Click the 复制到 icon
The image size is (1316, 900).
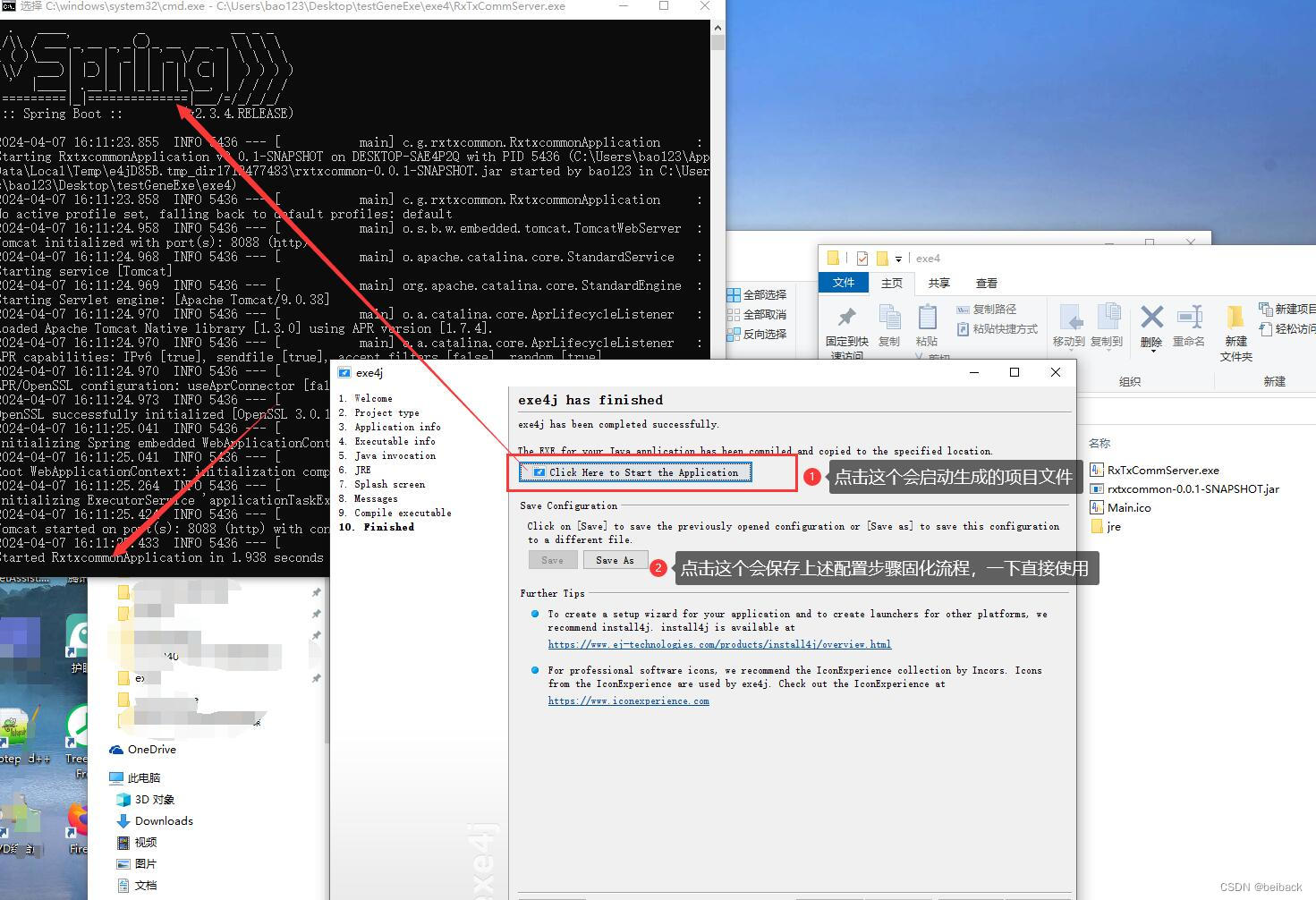point(1108,318)
